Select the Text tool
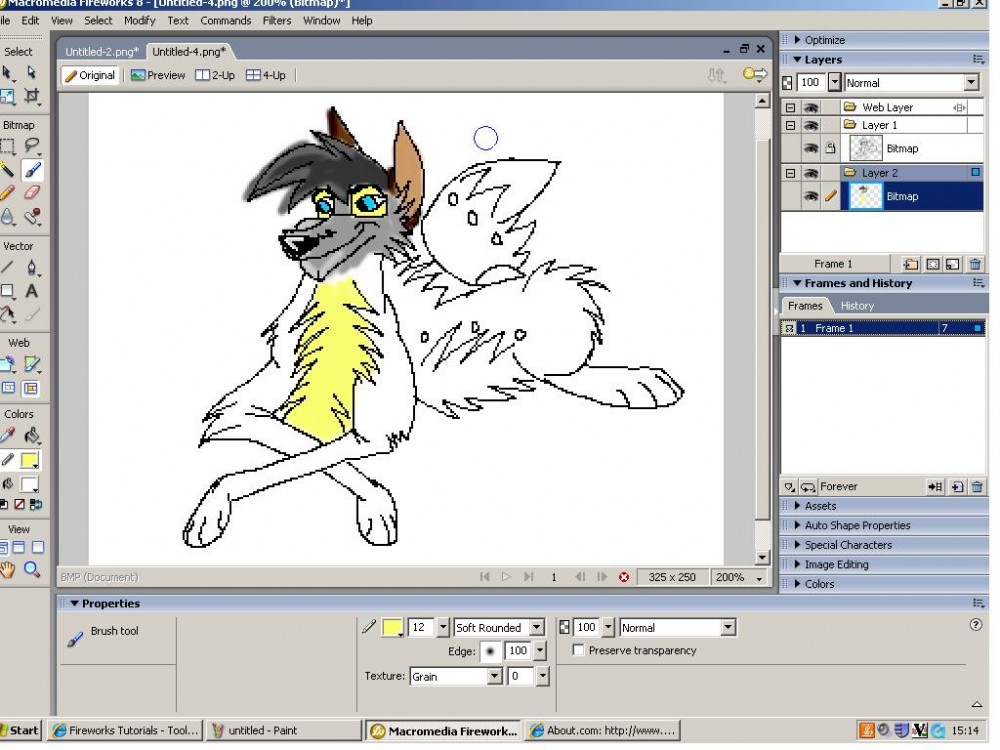 [31, 291]
